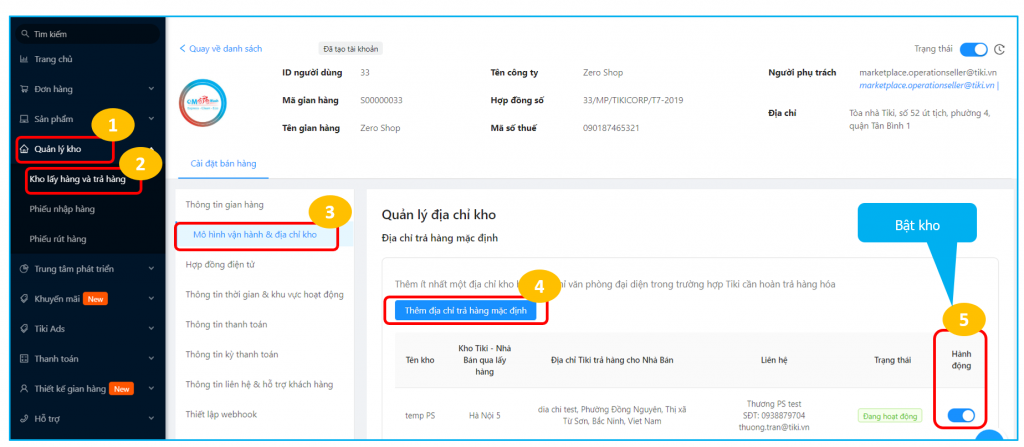This screenshot has height=447, width=1024.
Task: Click the thuong.tran@tiki.vn contact email
Action: click(774, 427)
